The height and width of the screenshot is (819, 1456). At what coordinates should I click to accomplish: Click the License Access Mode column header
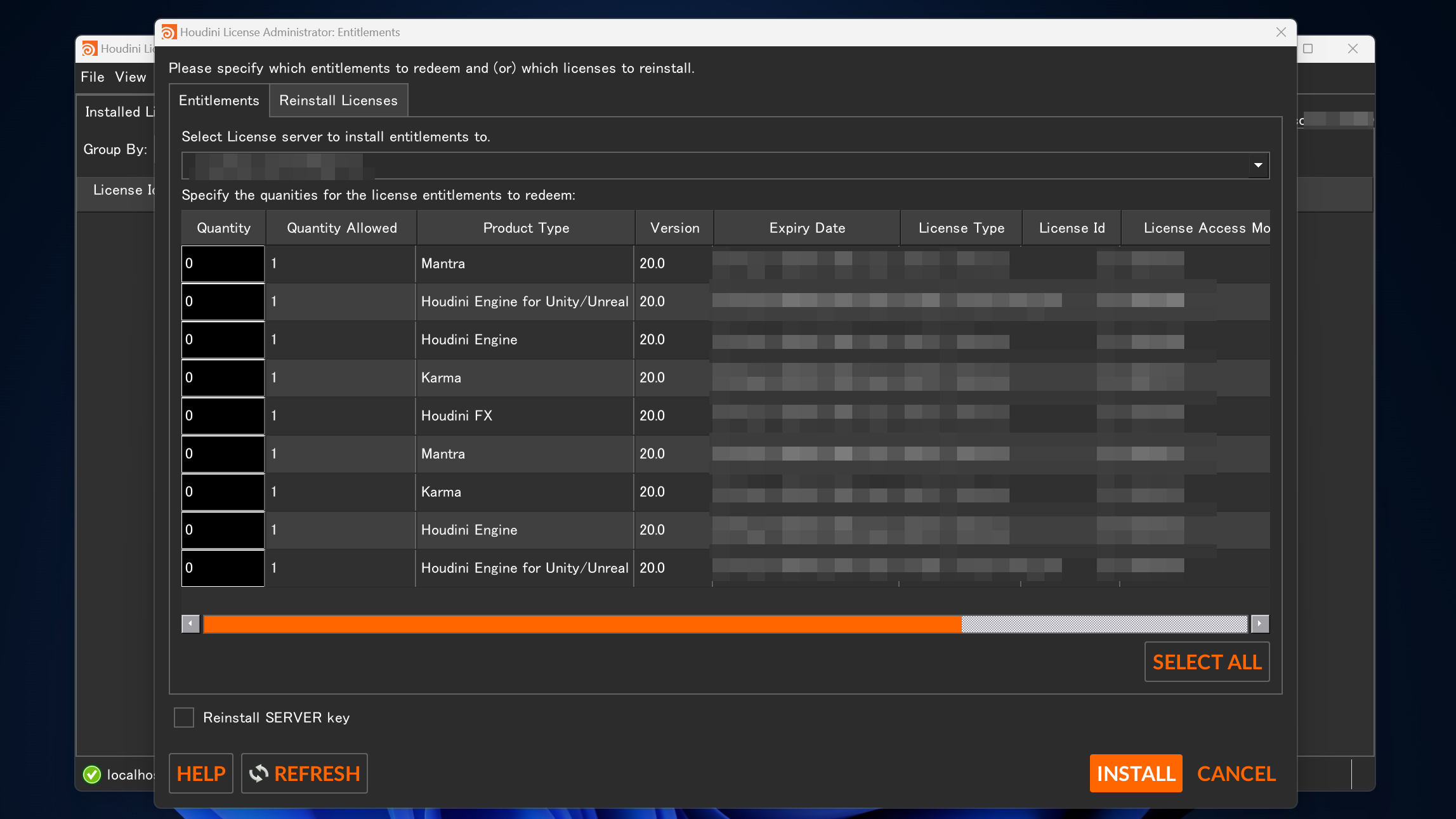(1196, 228)
